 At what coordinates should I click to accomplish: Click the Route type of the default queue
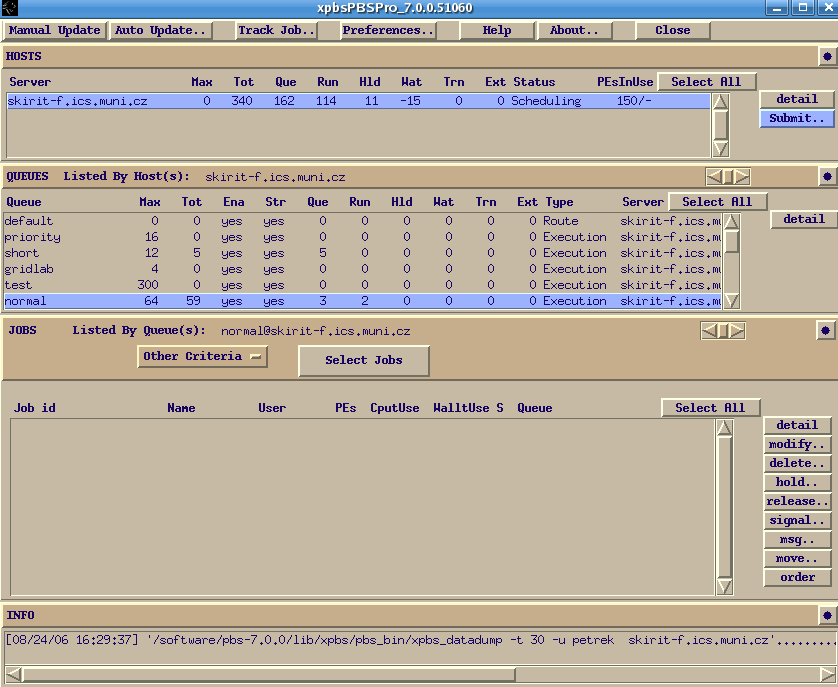(x=561, y=221)
